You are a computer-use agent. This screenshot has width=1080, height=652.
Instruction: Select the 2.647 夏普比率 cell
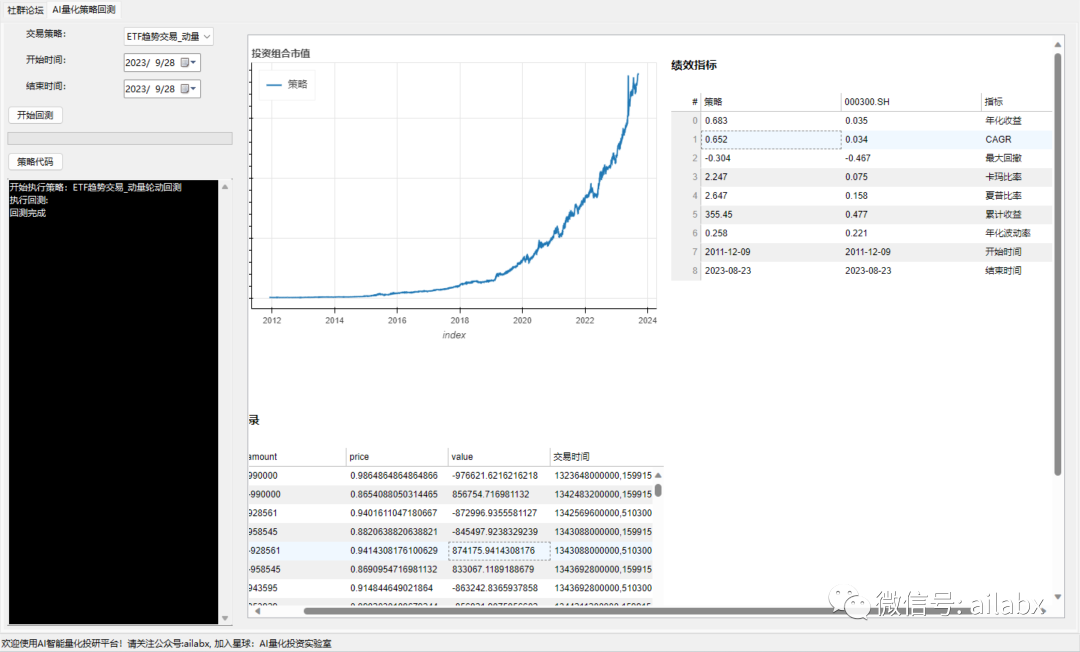(x=771, y=196)
